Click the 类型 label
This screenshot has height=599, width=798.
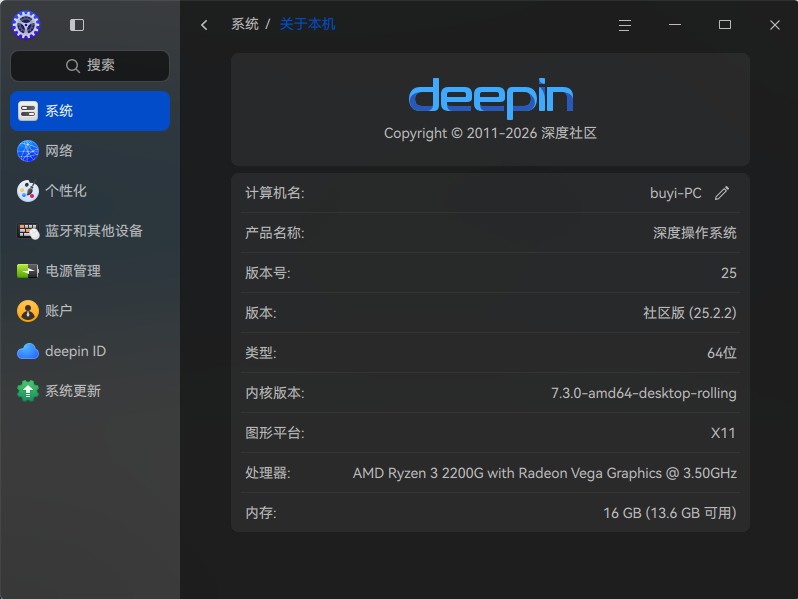point(261,353)
